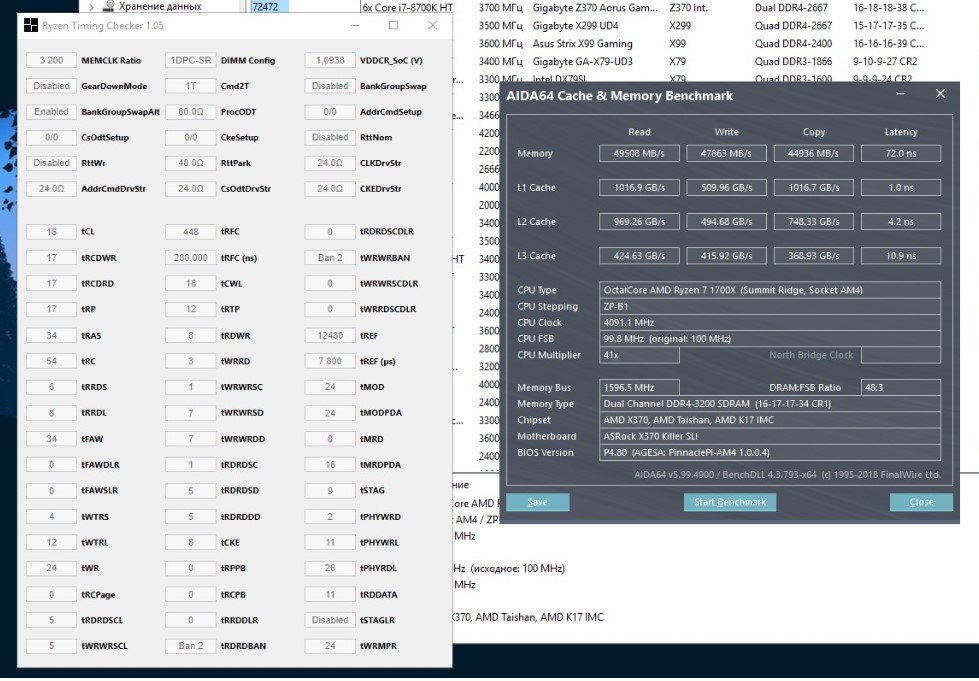Click the L3 Cache Copy field 368.93 GB/s
The width and height of the screenshot is (979, 681).
click(814, 256)
